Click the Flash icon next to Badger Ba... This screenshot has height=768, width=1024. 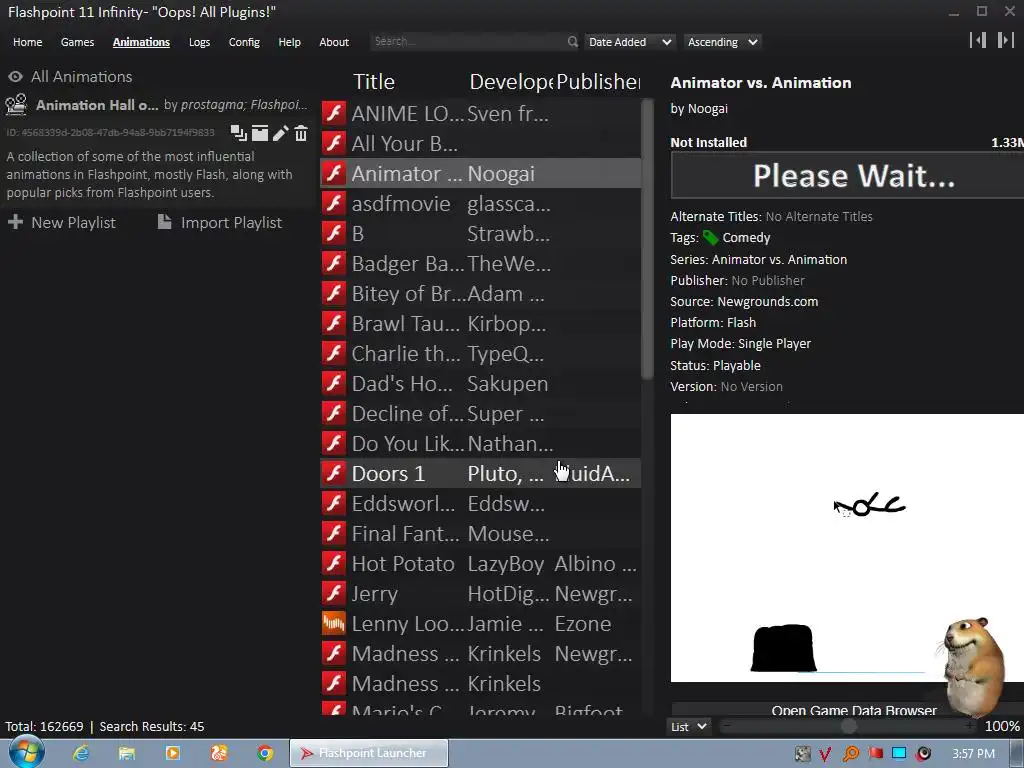point(334,263)
